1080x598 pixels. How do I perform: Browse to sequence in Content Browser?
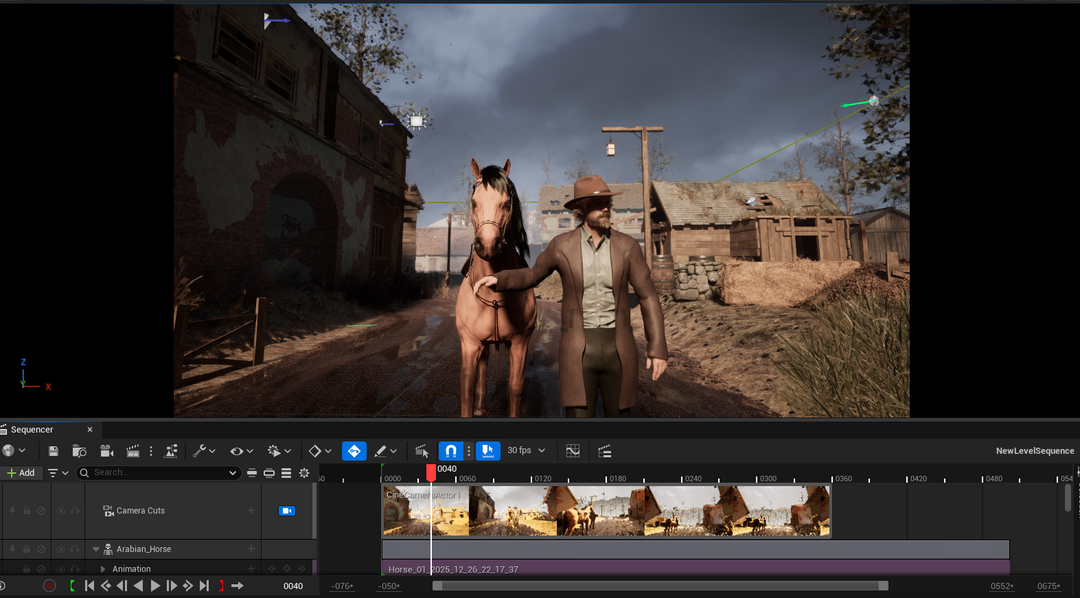(x=80, y=451)
